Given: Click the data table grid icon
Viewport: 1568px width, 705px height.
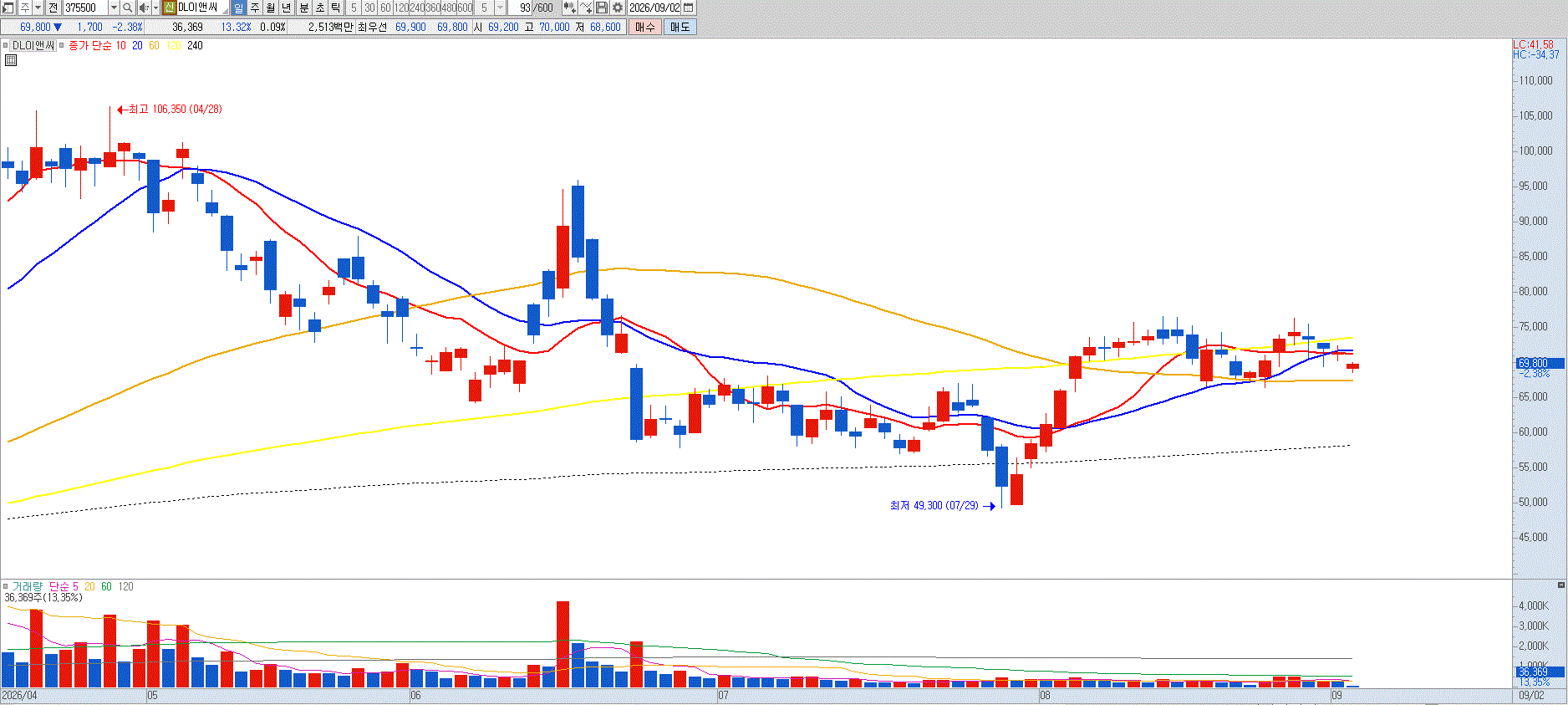Looking at the screenshot, I should pos(10,60).
